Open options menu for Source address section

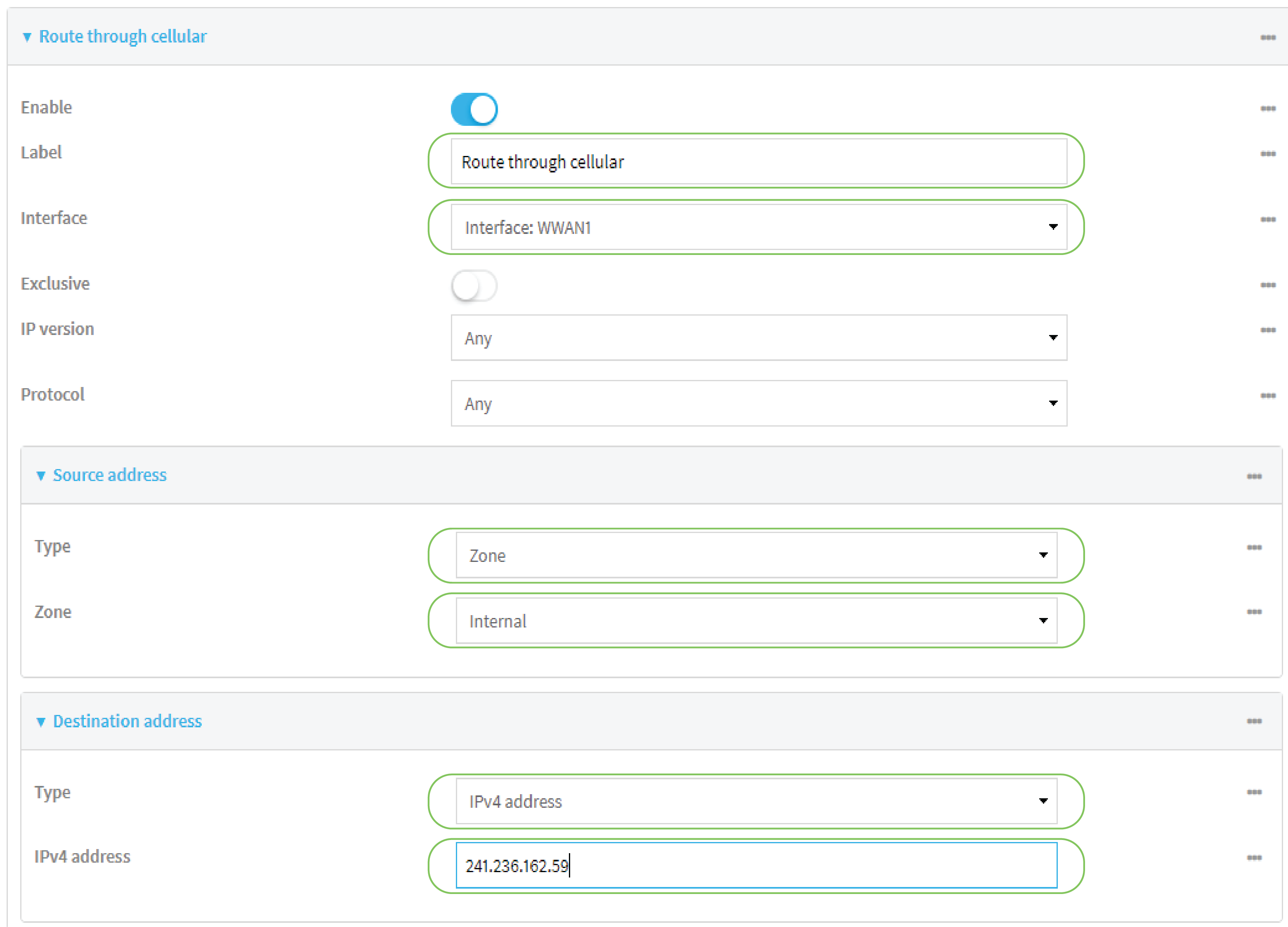pos(1254,476)
